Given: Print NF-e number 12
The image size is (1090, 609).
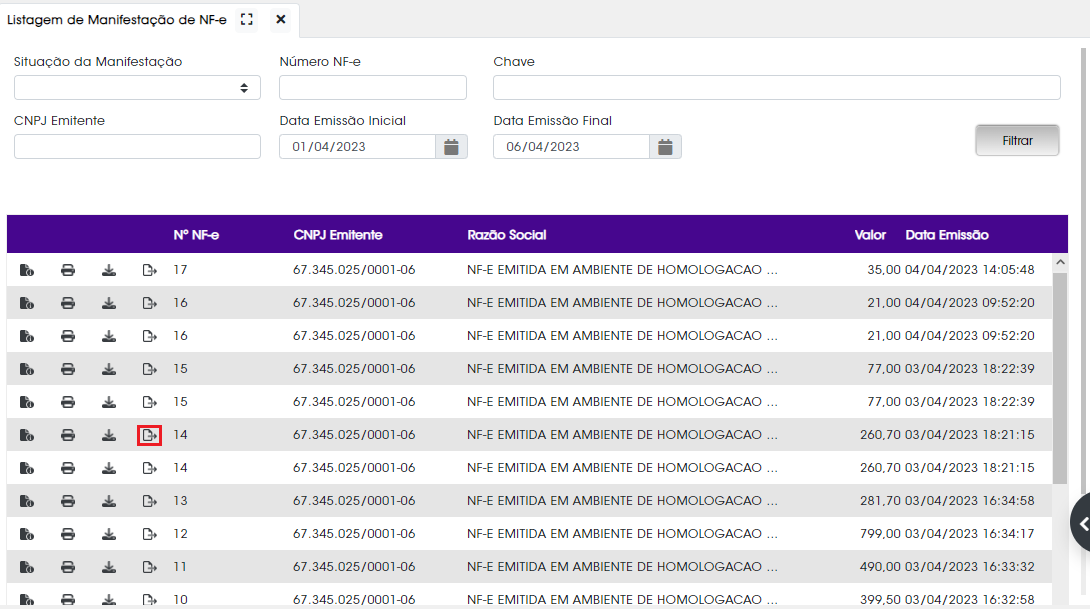Looking at the screenshot, I should pyautogui.click(x=67, y=534).
